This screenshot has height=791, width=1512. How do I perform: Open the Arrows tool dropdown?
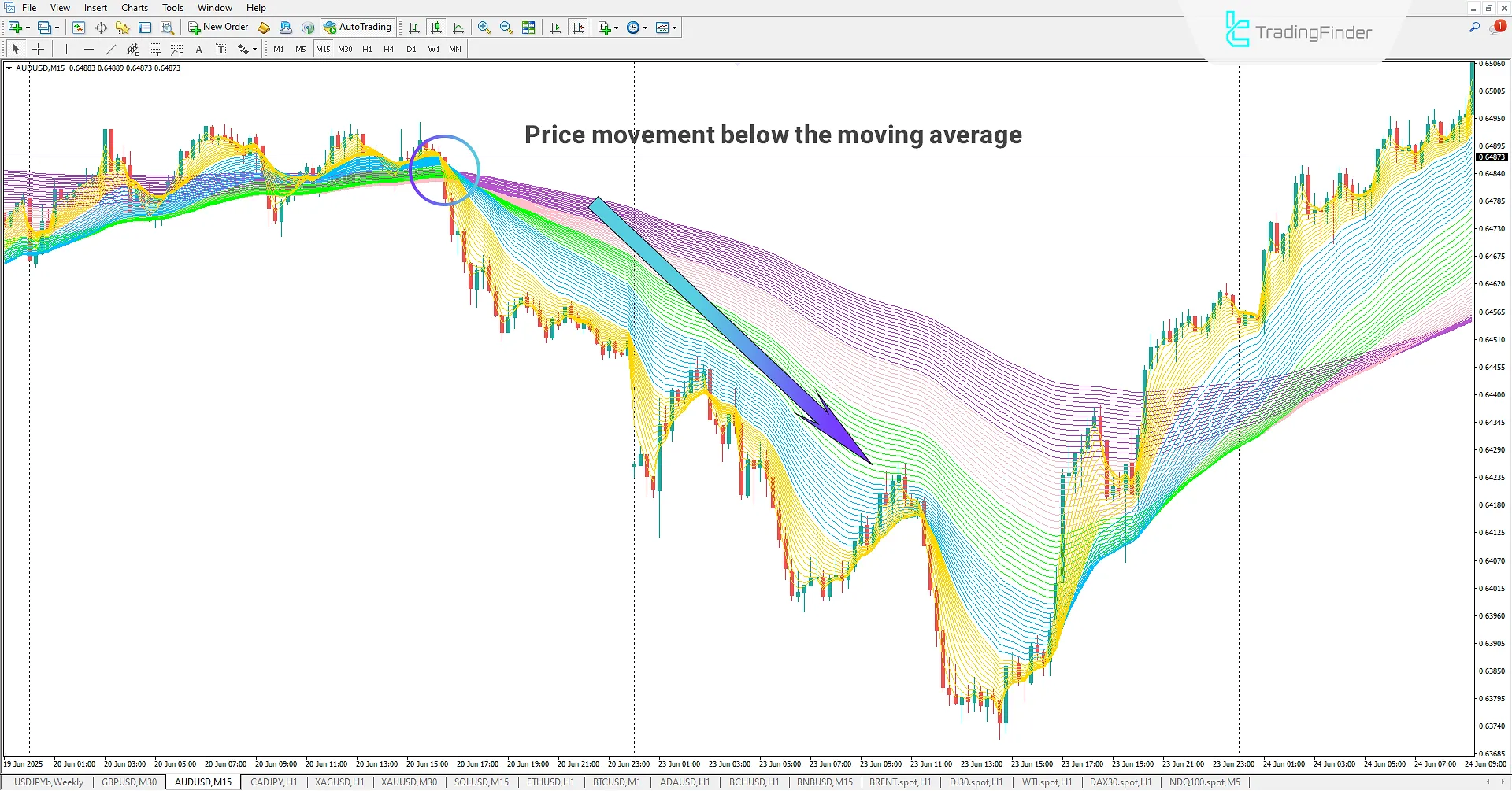click(246, 48)
